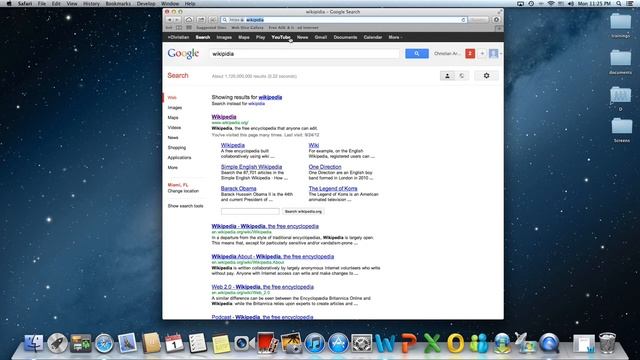Open yellow Notes icon in the Dock

(x=221, y=344)
